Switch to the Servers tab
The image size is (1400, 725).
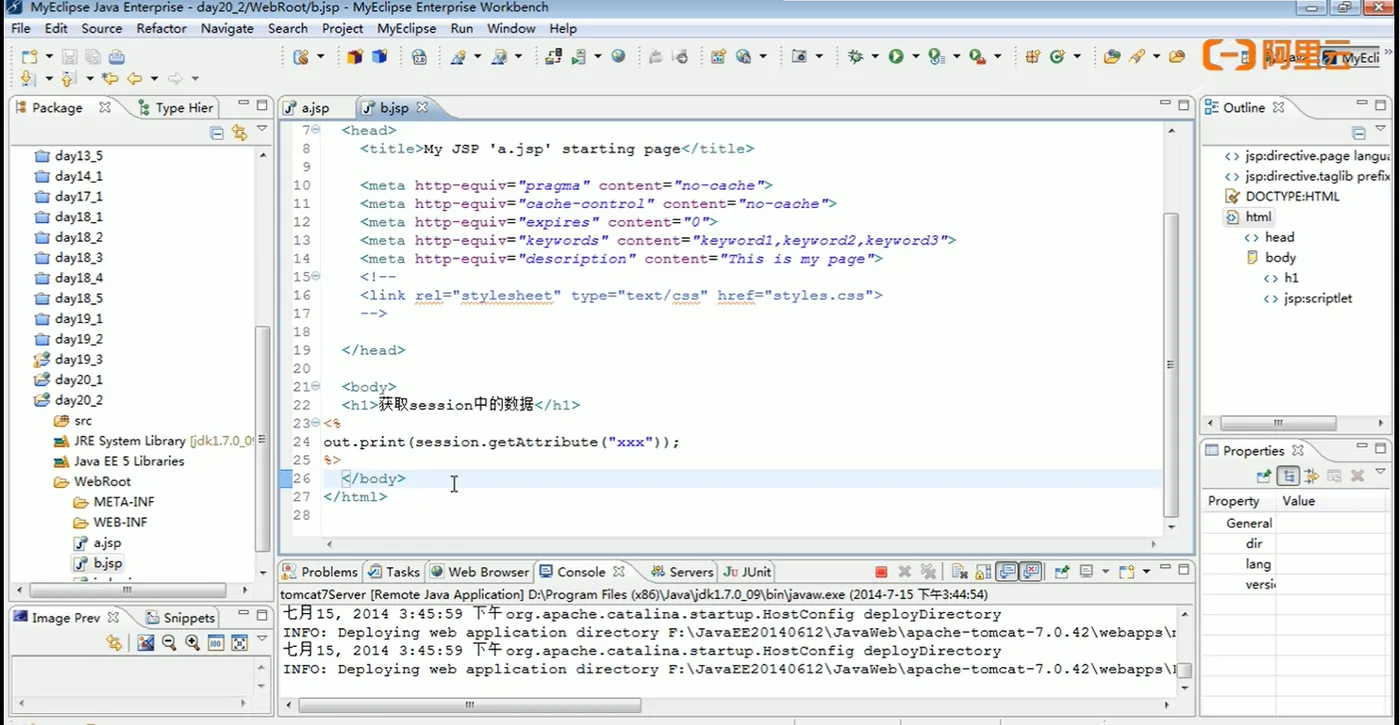[681, 572]
